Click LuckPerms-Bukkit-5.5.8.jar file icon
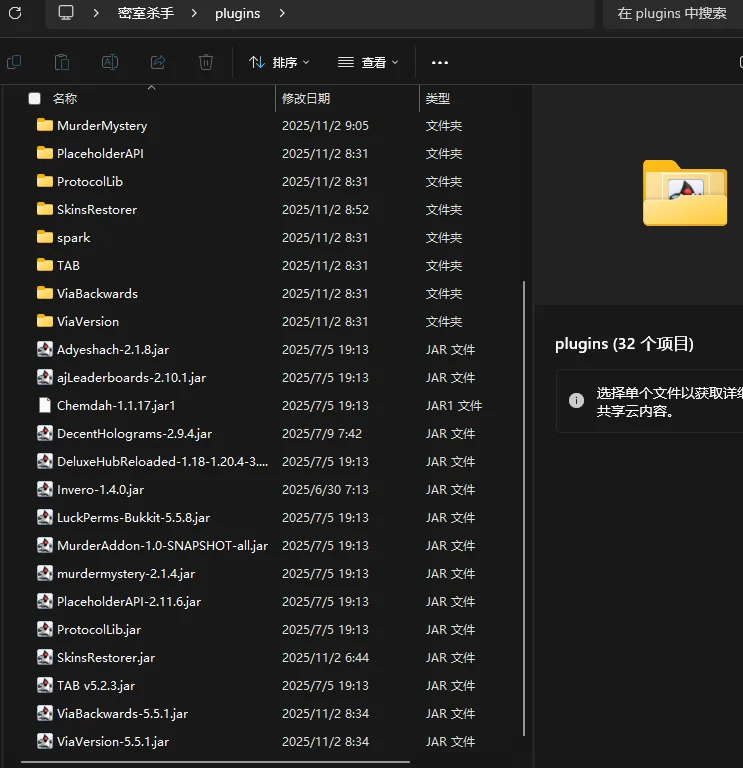Image resolution: width=743 pixels, height=768 pixels. coord(45,517)
